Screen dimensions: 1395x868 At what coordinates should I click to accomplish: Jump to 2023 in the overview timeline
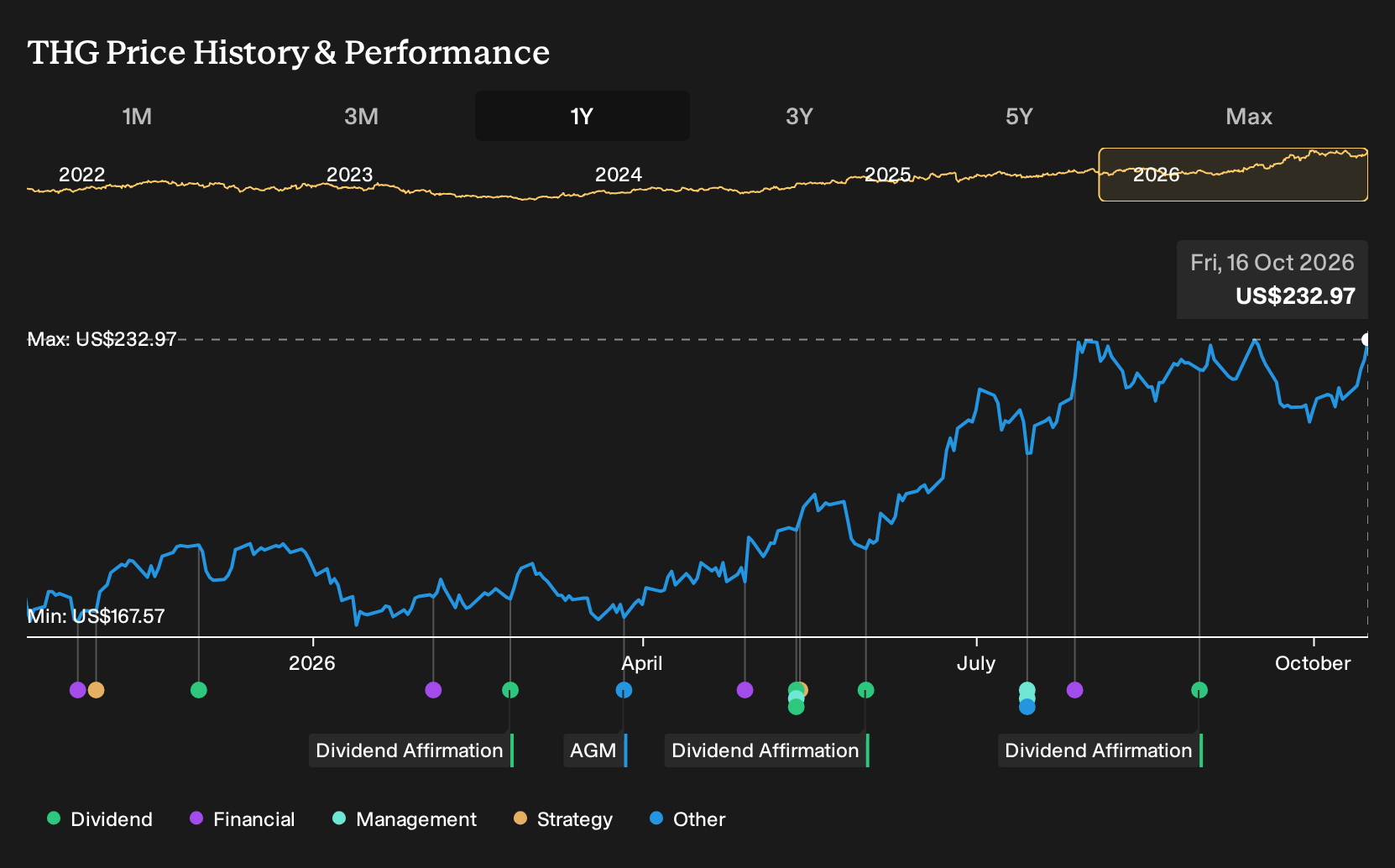point(349,175)
